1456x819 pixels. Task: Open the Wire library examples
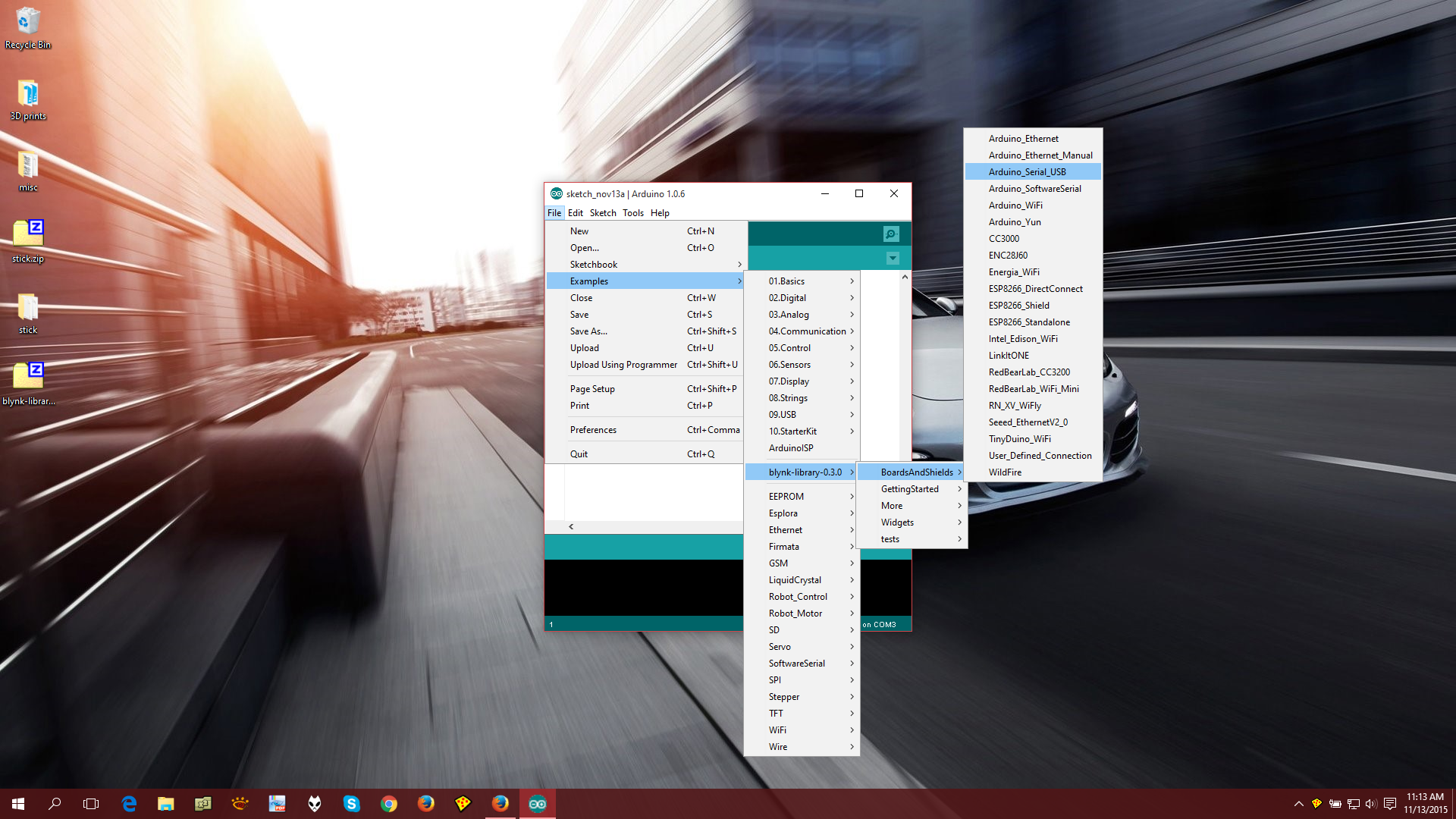coord(802,747)
